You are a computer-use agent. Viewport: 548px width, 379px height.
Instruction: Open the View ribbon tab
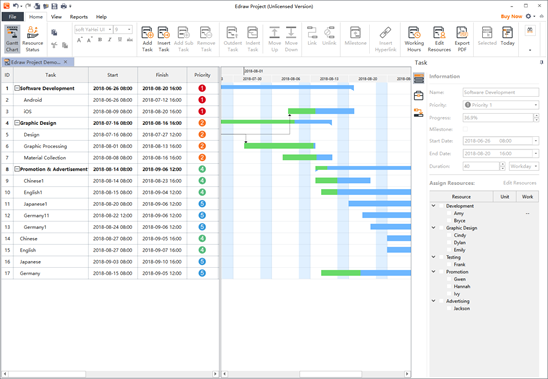pyautogui.click(x=56, y=17)
